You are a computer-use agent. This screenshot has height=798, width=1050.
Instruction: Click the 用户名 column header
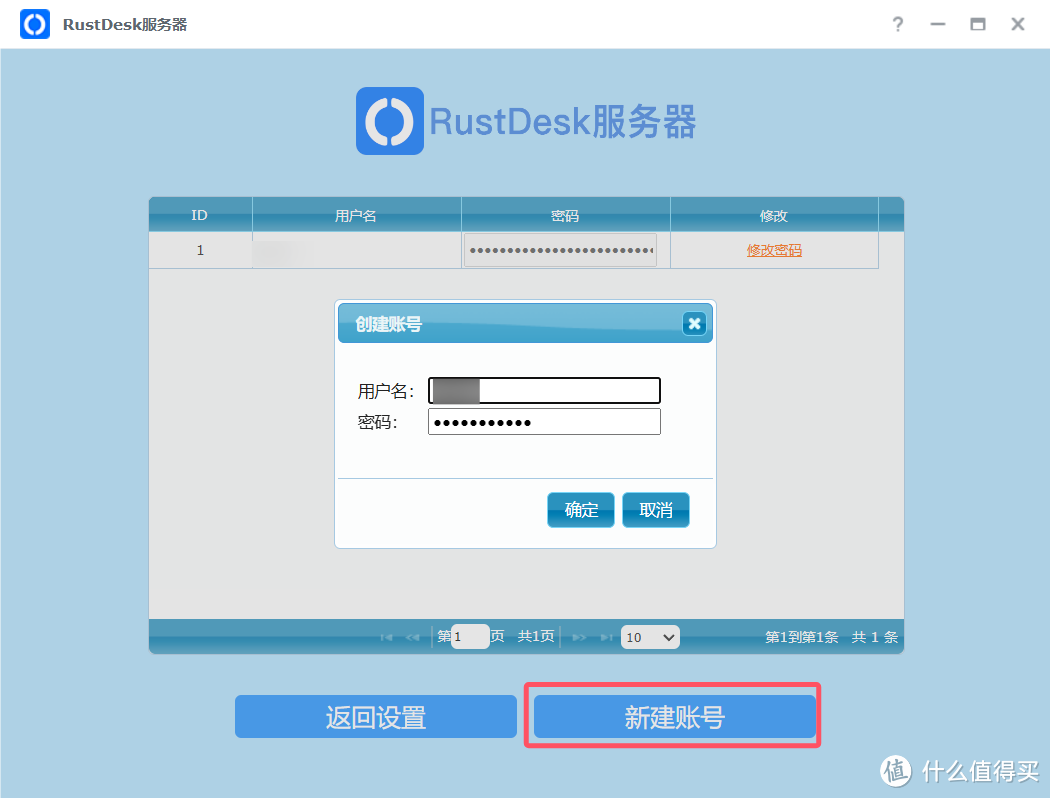tap(356, 214)
